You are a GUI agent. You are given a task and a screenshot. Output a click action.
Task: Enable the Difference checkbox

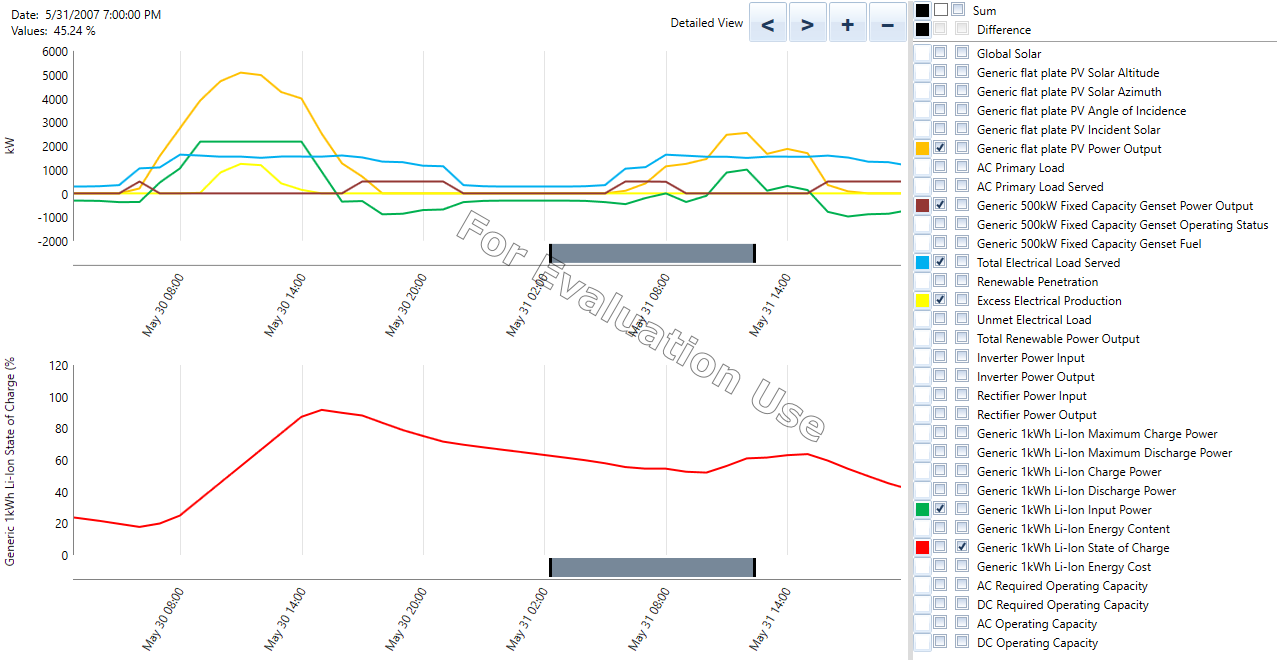938,29
